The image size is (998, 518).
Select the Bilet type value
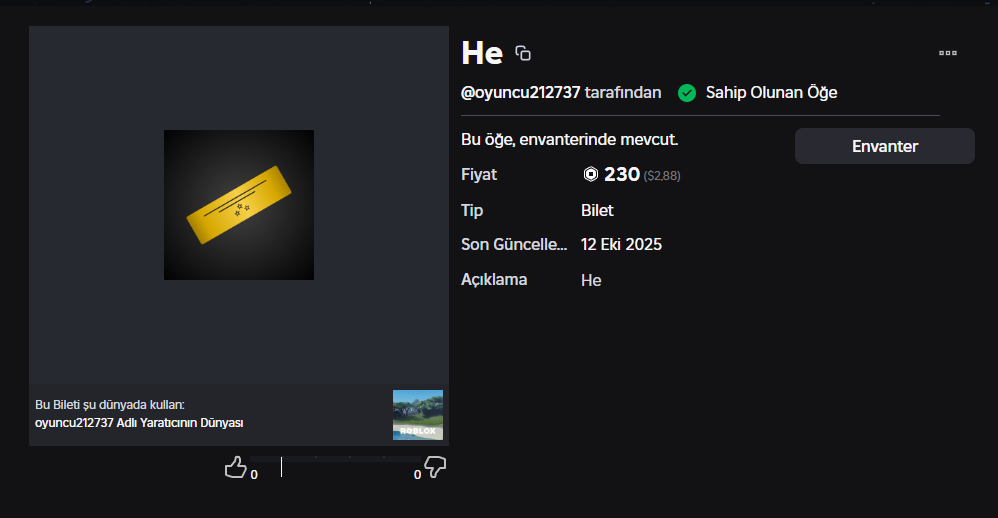[597, 211]
